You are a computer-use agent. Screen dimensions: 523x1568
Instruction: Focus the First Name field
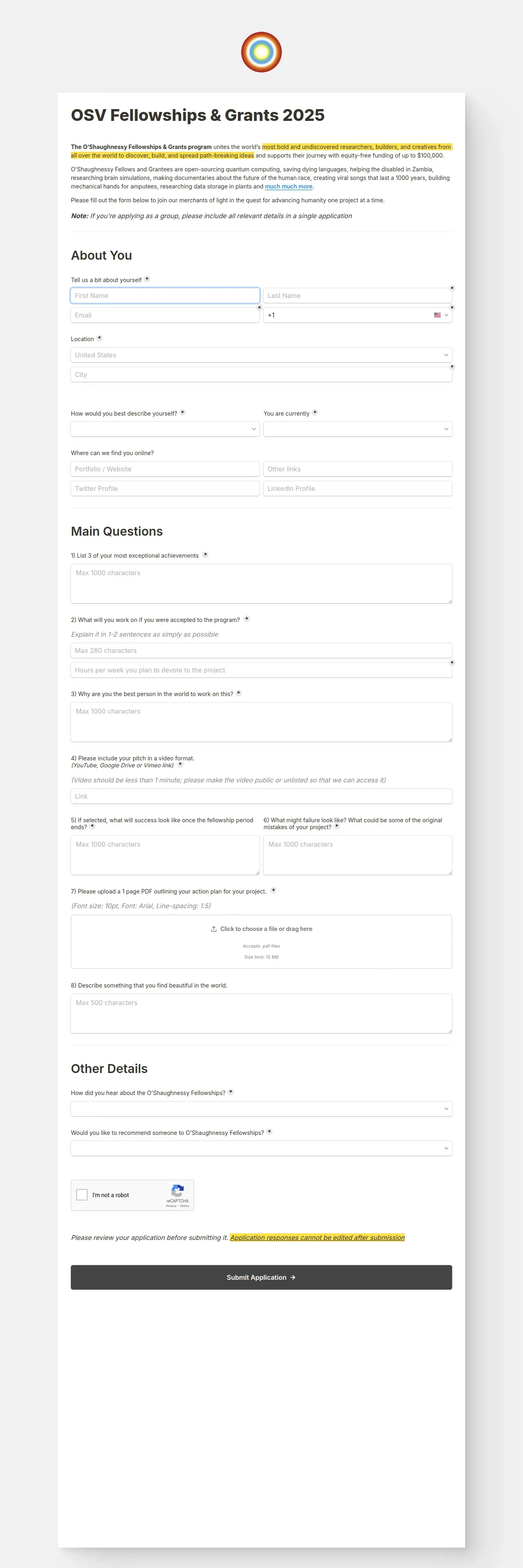(x=165, y=296)
